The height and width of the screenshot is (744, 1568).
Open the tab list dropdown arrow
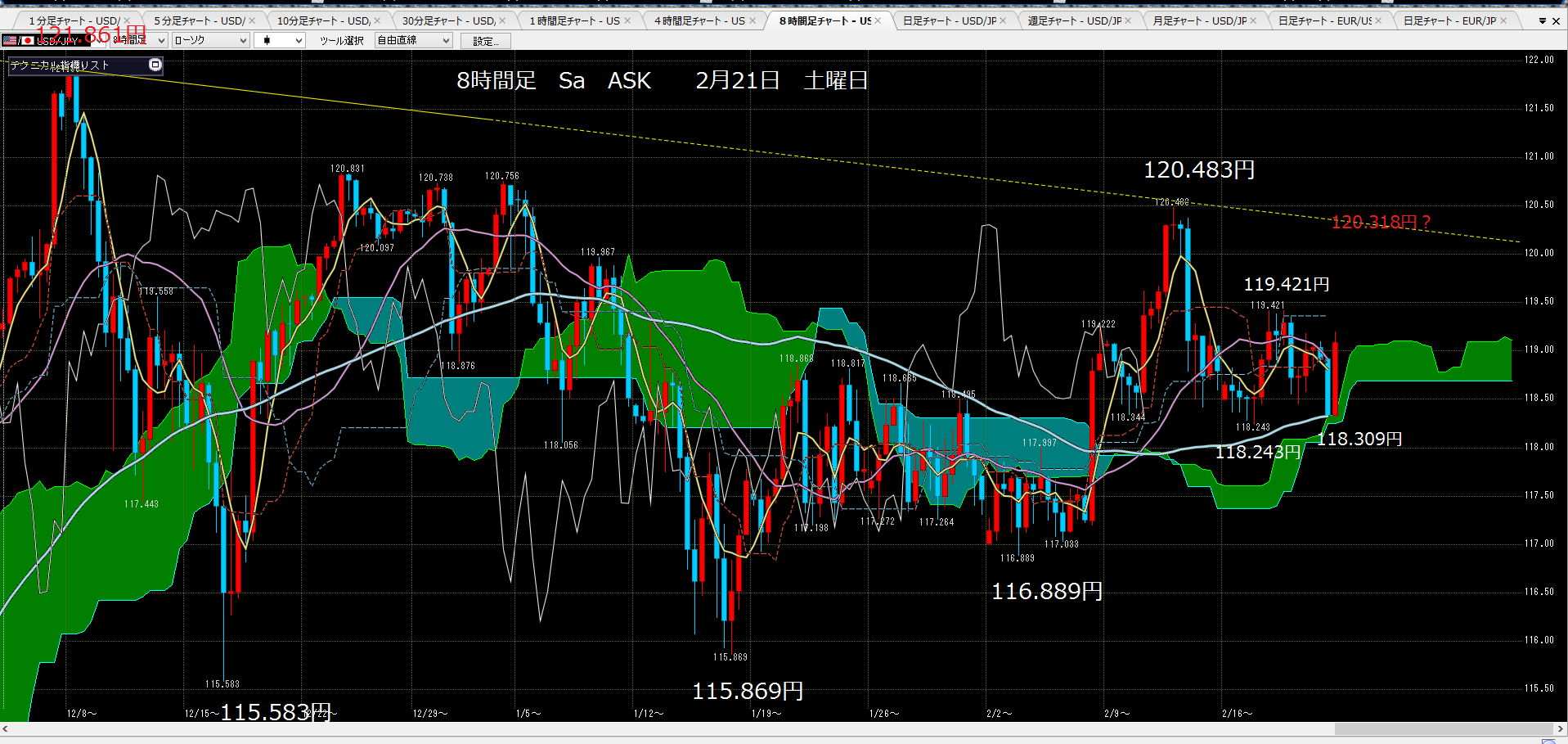point(1543,21)
